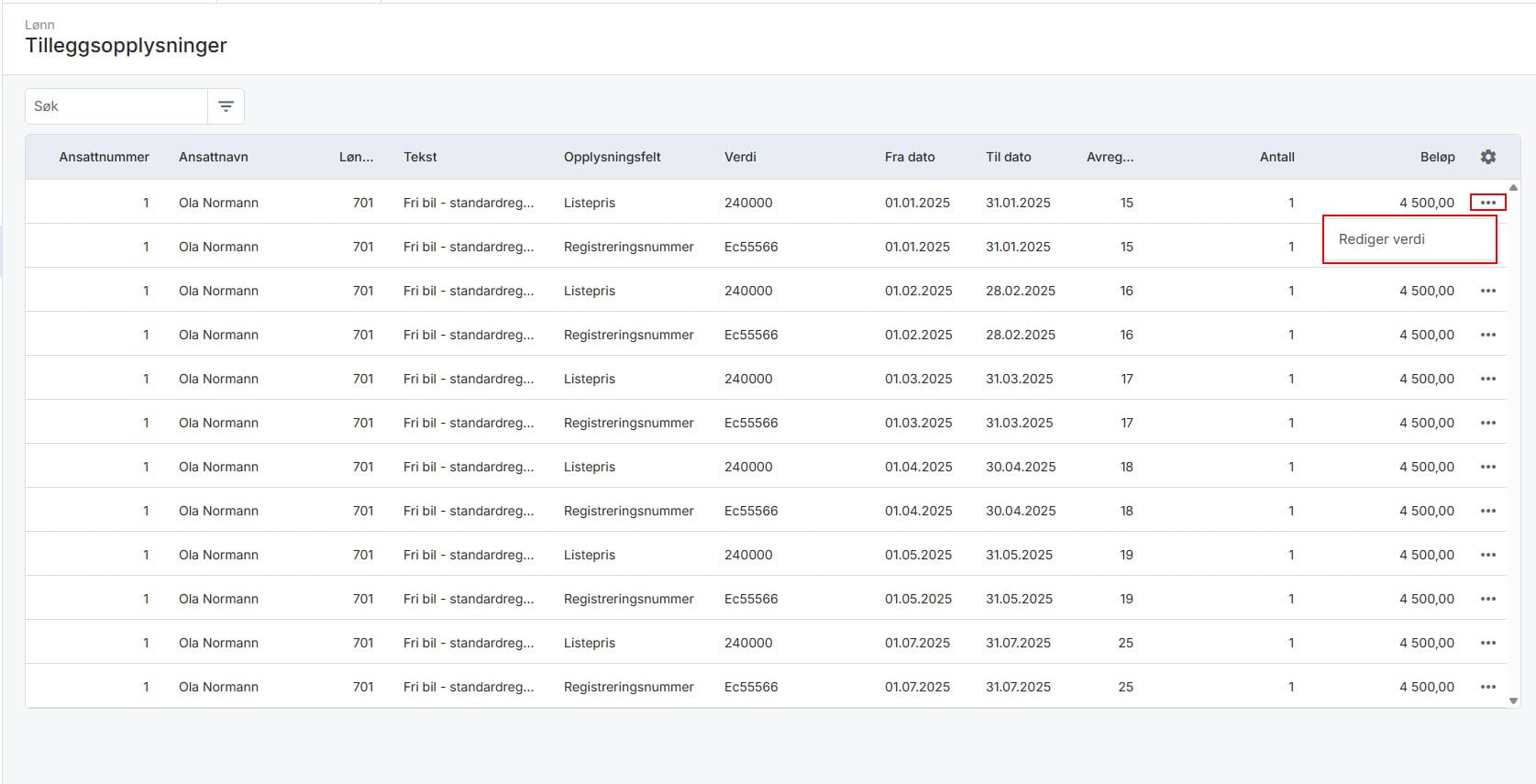Image resolution: width=1536 pixels, height=784 pixels.
Task: Open actions menu for Registreringsnummer row 01.02.2025
Action: point(1487,335)
